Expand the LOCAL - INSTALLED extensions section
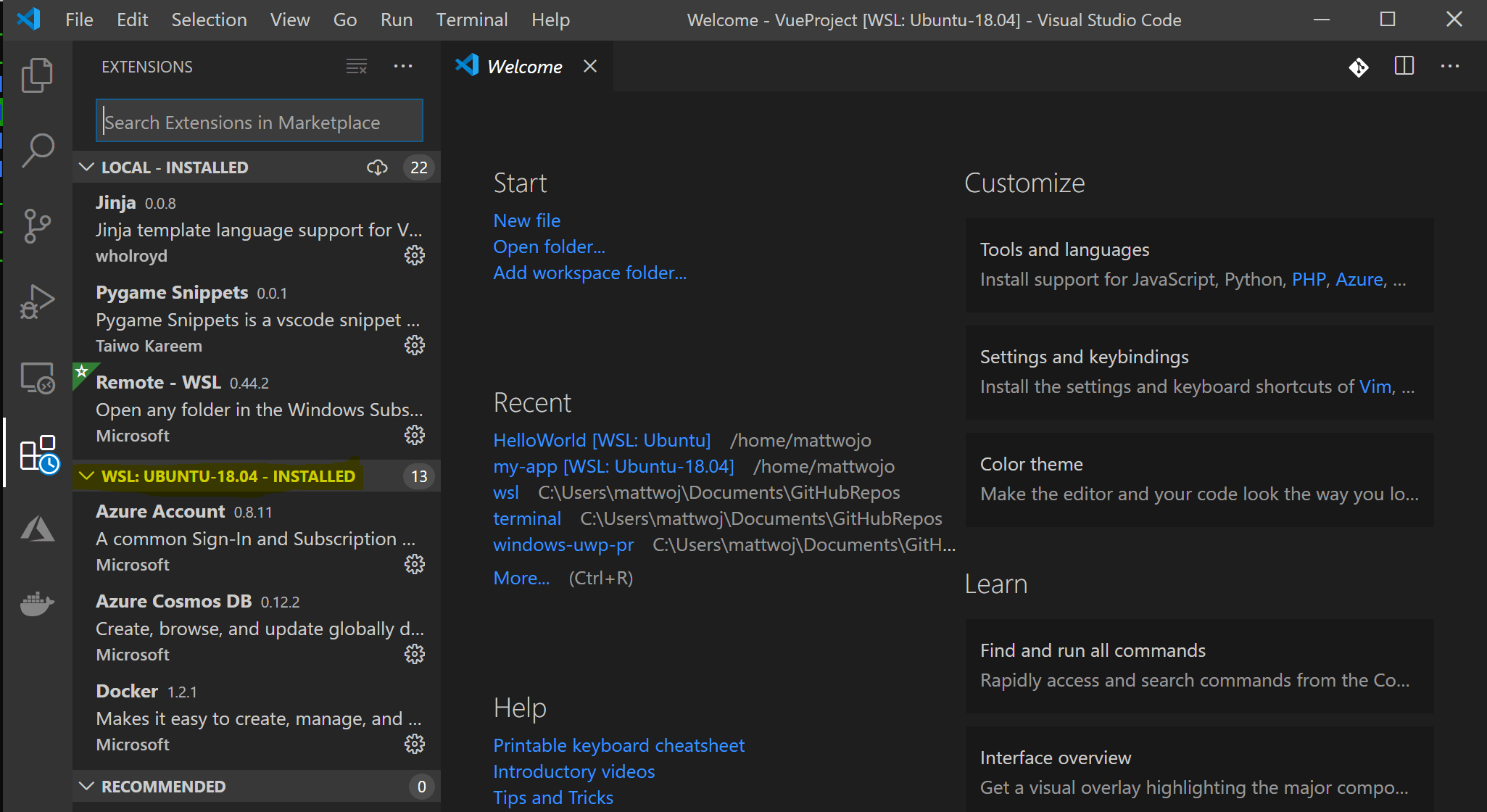The height and width of the screenshot is (812, 1487). pyautogui.click(x=89, y=167)
